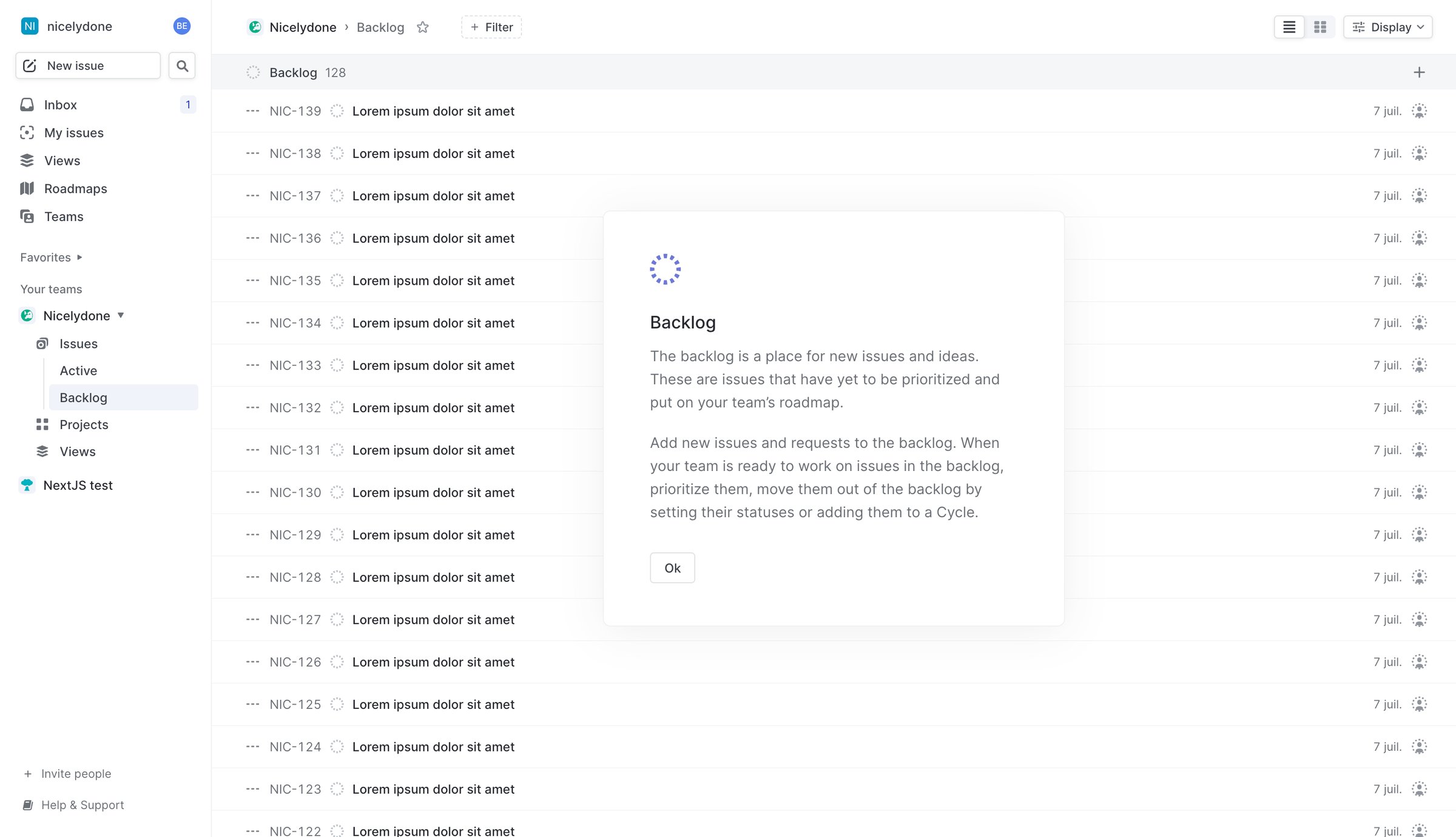Image resolution: width=1456 pixels, height=837 pixels.
Task: Open issue NIC-136 row
Action: tap(834, 239)
